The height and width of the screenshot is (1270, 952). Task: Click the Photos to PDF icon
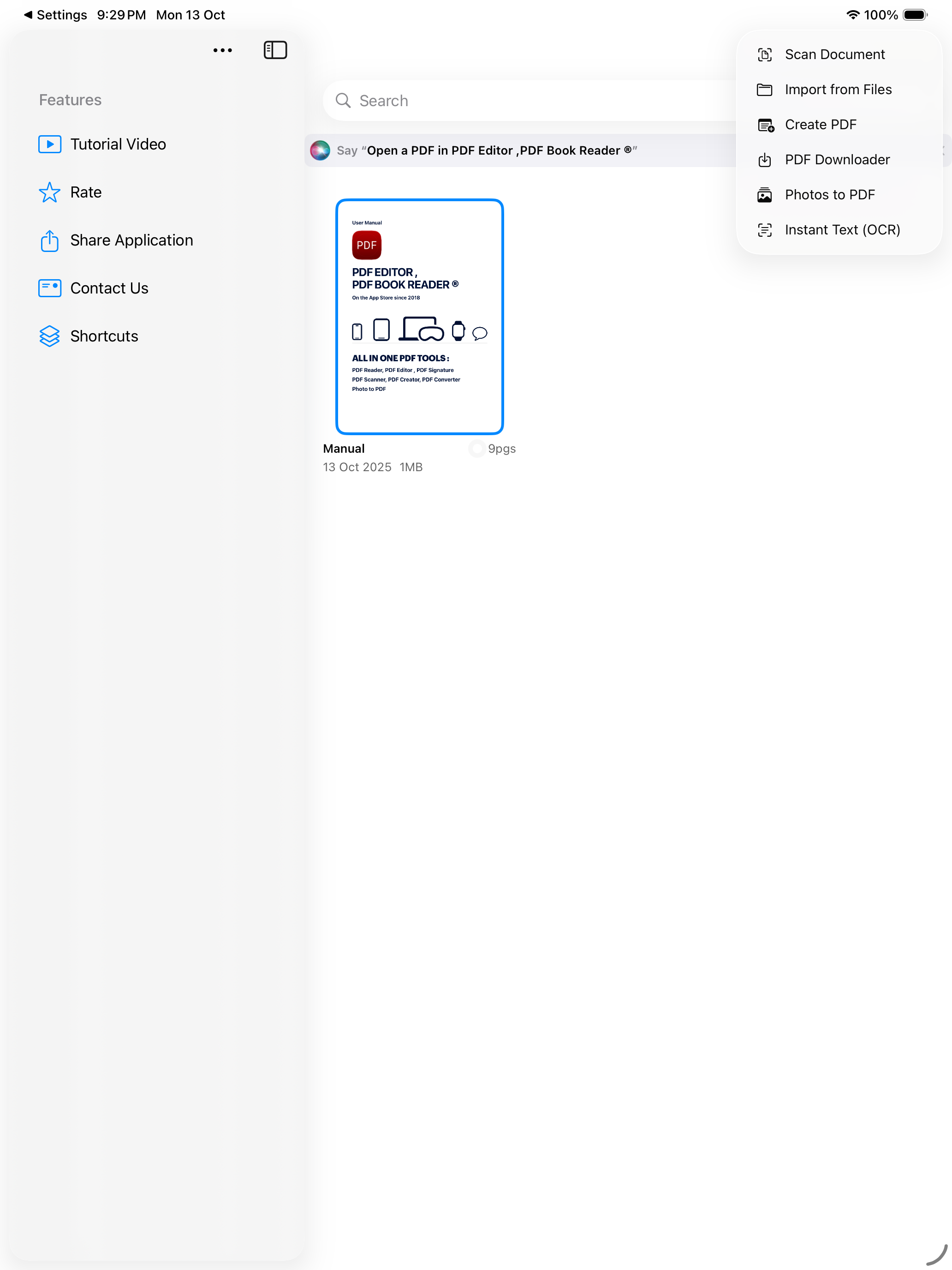pos(764,195)
